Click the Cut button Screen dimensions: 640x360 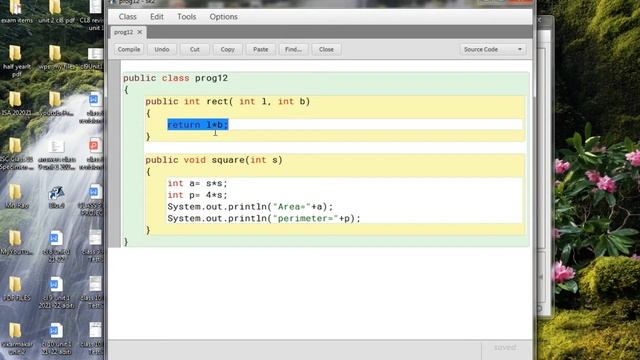point(195,49)
